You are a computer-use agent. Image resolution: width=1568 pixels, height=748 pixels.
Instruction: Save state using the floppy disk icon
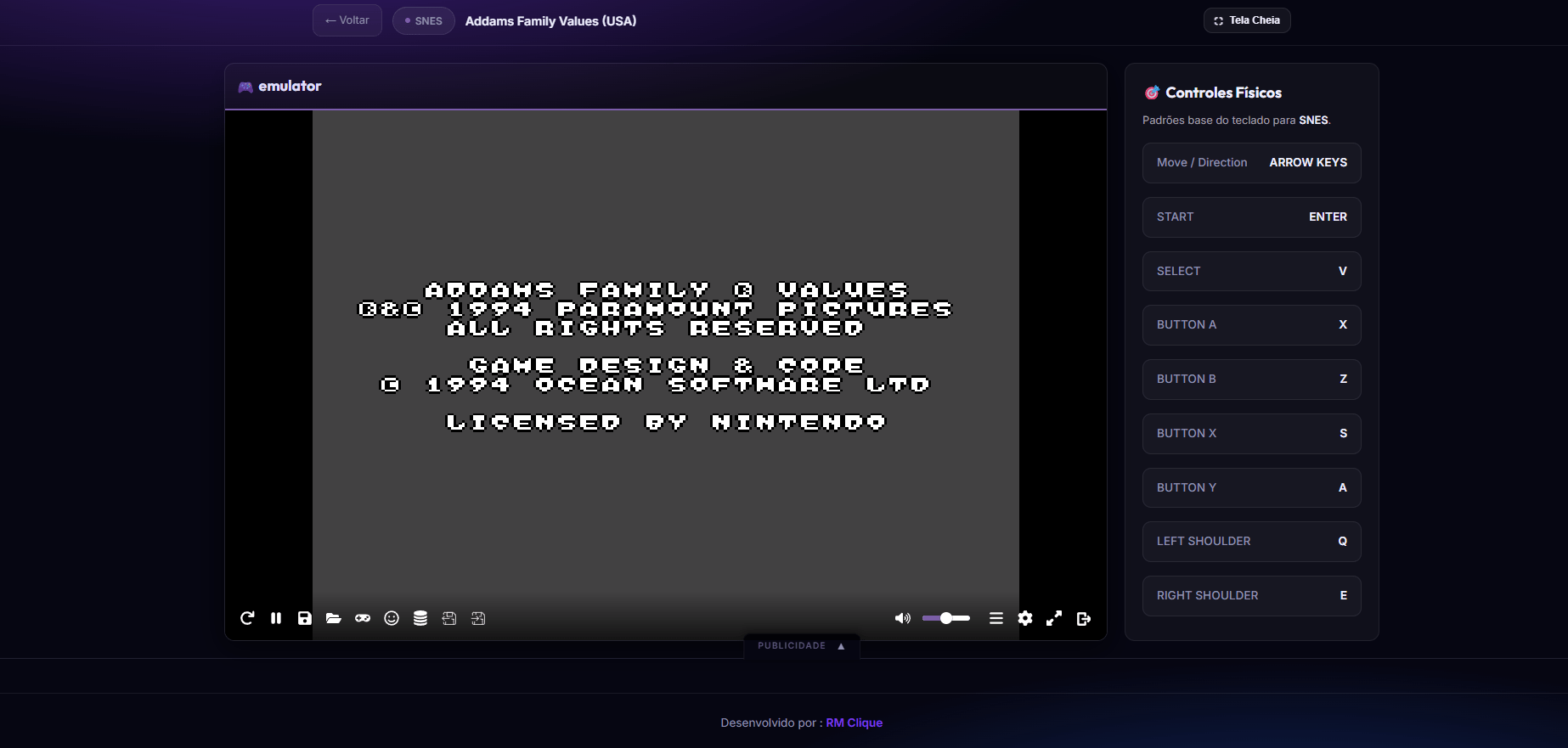point(305,618)
